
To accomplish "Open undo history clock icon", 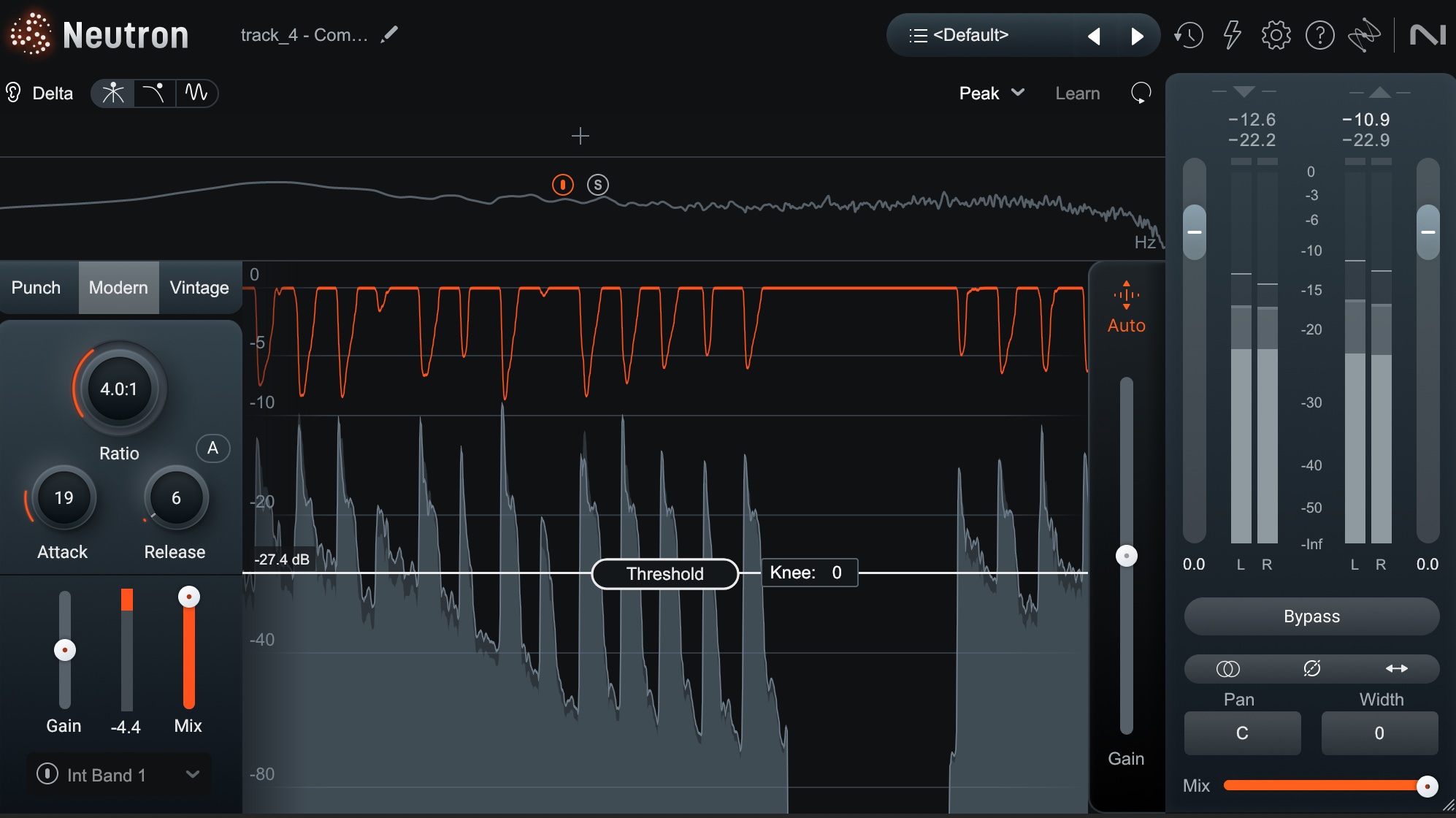I will 1189,35.
